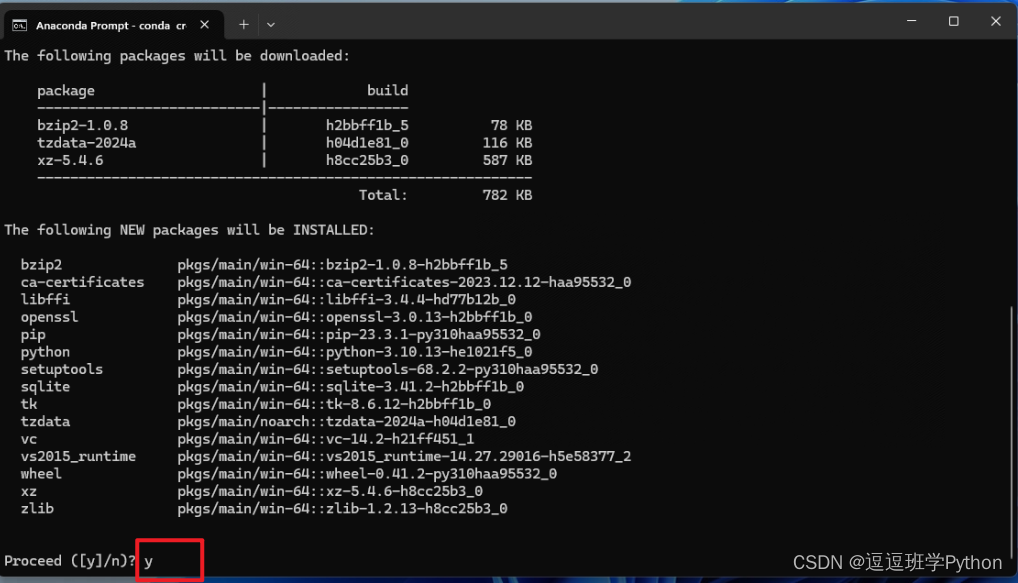Click the 'xz' package name in the install list

[29, 491]
